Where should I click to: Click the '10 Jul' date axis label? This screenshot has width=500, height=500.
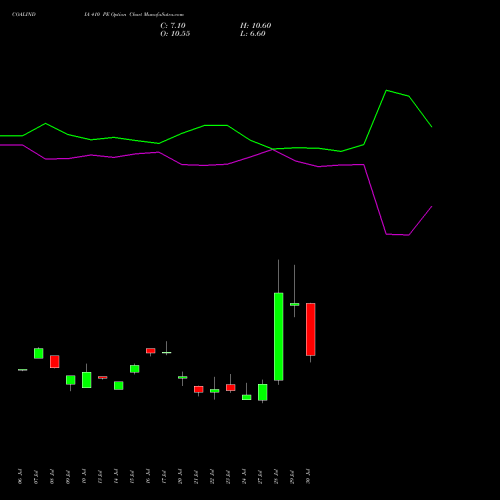coord(84,476)
